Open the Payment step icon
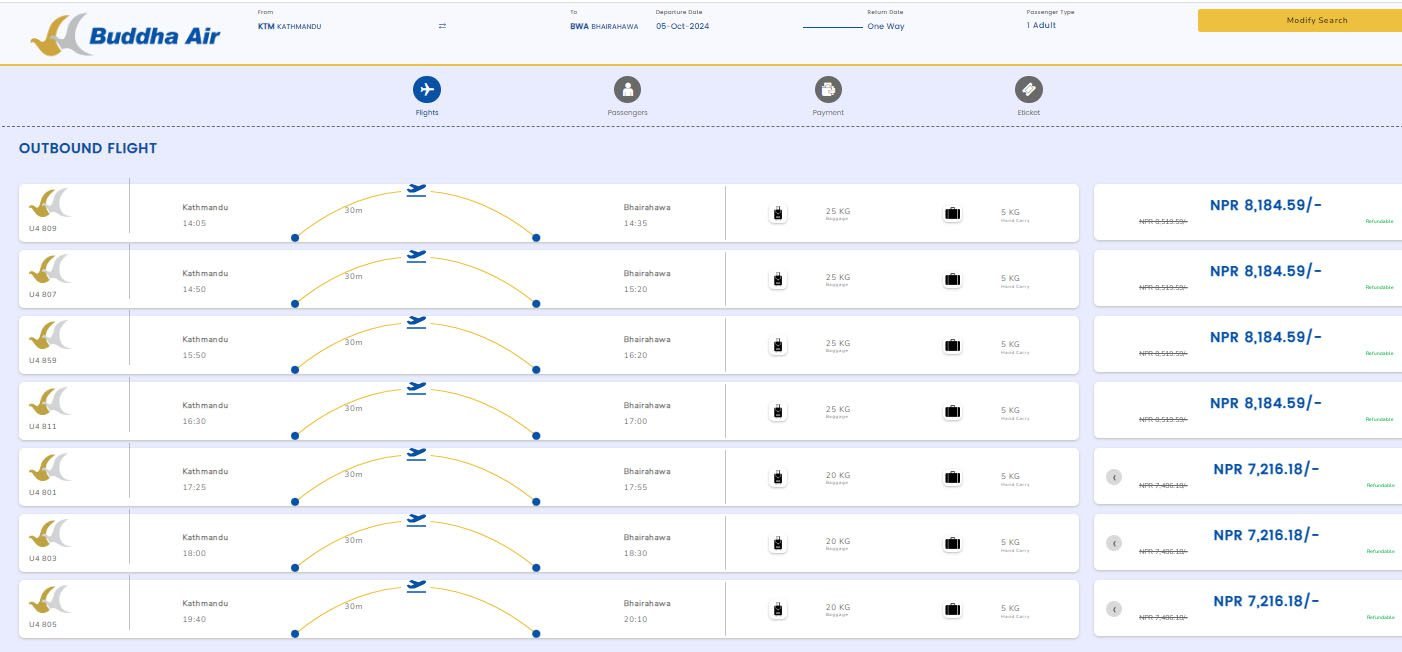This screenshot has width=1402, height=652. pos(828,90)
